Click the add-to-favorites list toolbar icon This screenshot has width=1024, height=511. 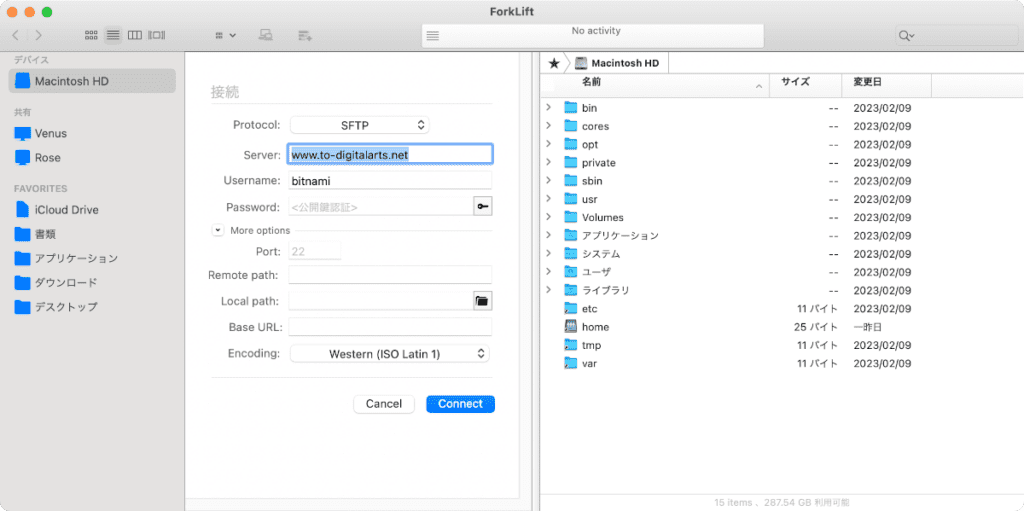point(304,35)
